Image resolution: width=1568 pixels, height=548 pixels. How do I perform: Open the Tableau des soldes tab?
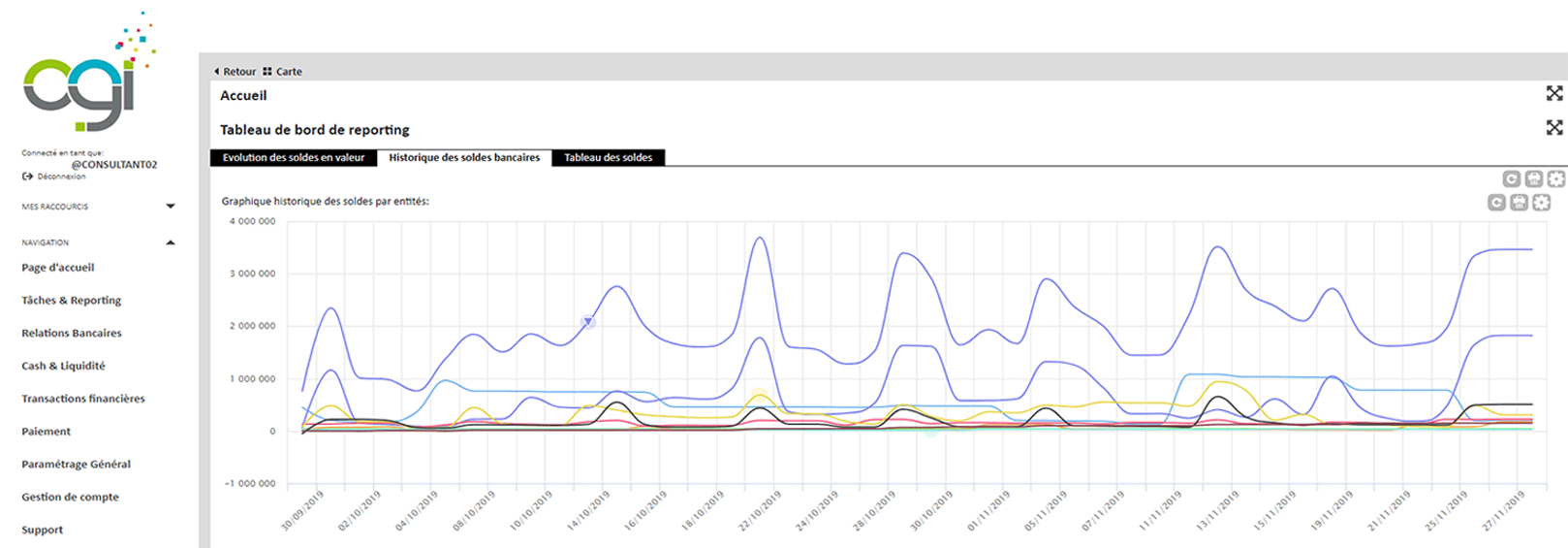[x=609, y=157]
